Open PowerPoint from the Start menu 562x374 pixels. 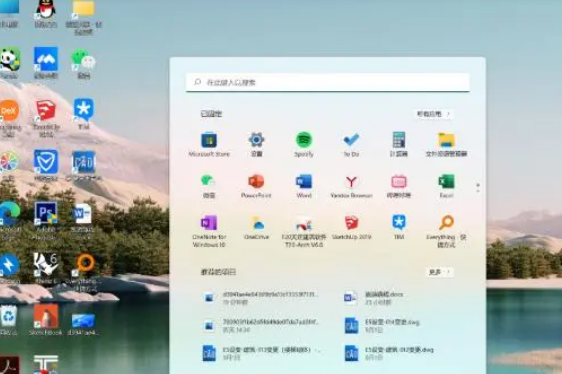pos(256,186)
